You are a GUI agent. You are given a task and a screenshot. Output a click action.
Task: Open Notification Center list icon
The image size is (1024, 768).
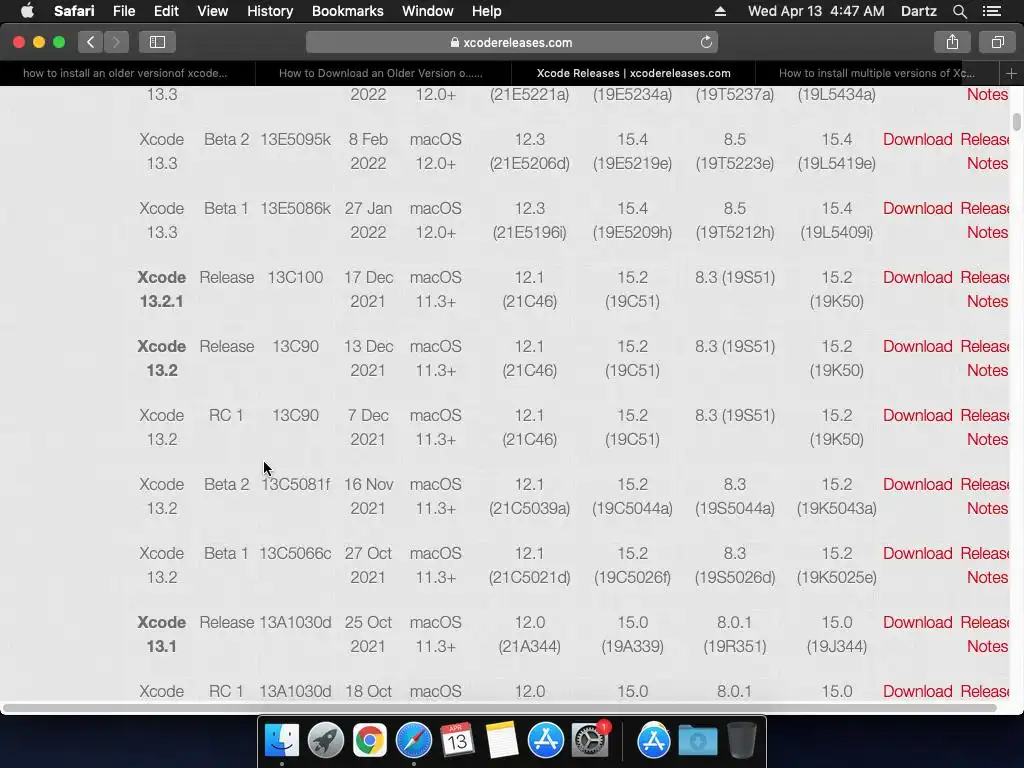(x=992, y=11)
